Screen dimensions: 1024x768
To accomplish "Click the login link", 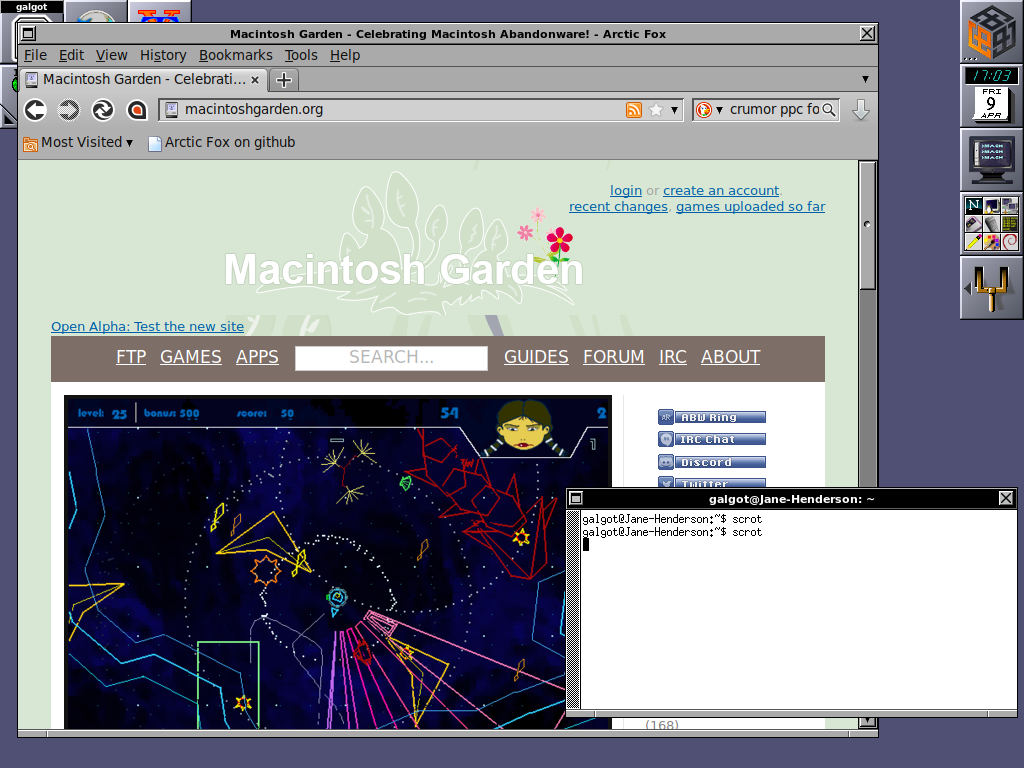I will [x=626, y=191].
